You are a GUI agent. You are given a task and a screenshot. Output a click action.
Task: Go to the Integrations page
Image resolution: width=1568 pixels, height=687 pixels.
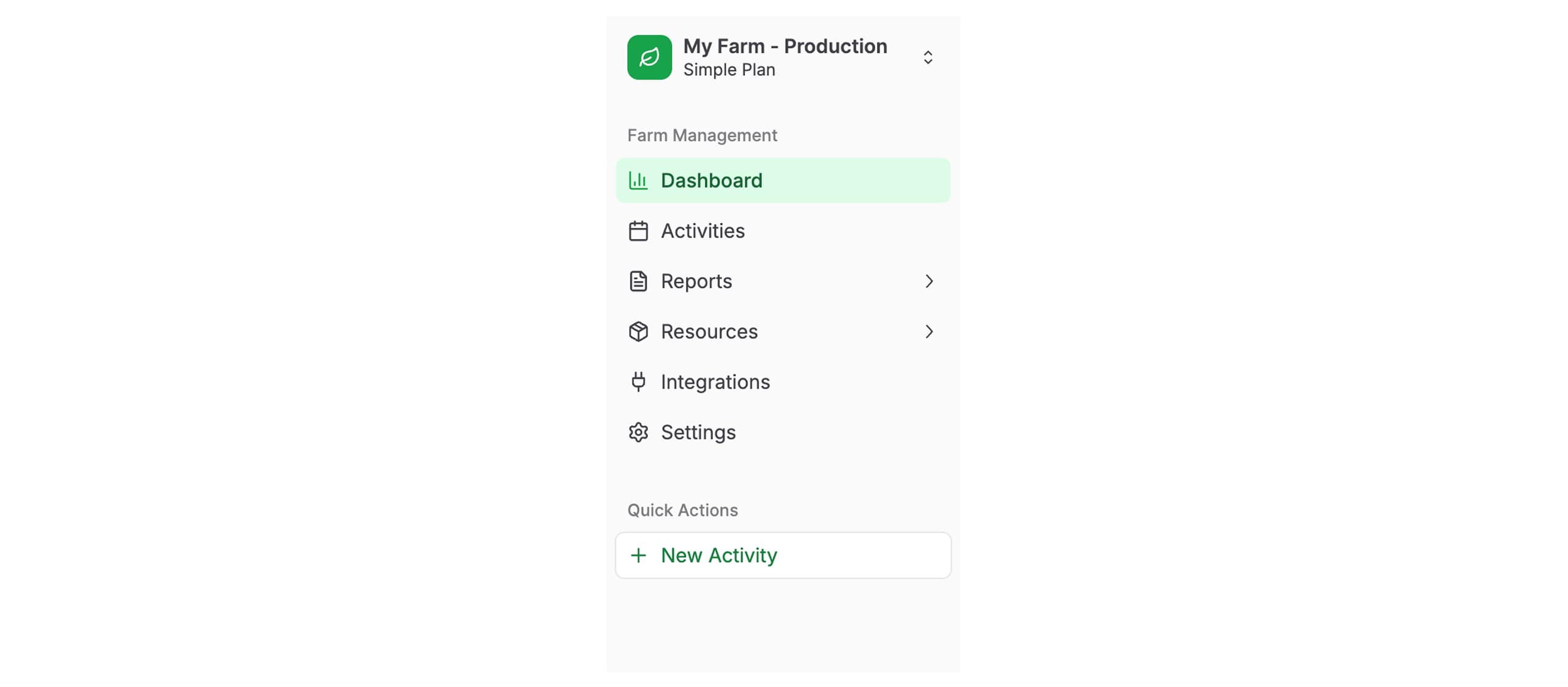(715, 381)
